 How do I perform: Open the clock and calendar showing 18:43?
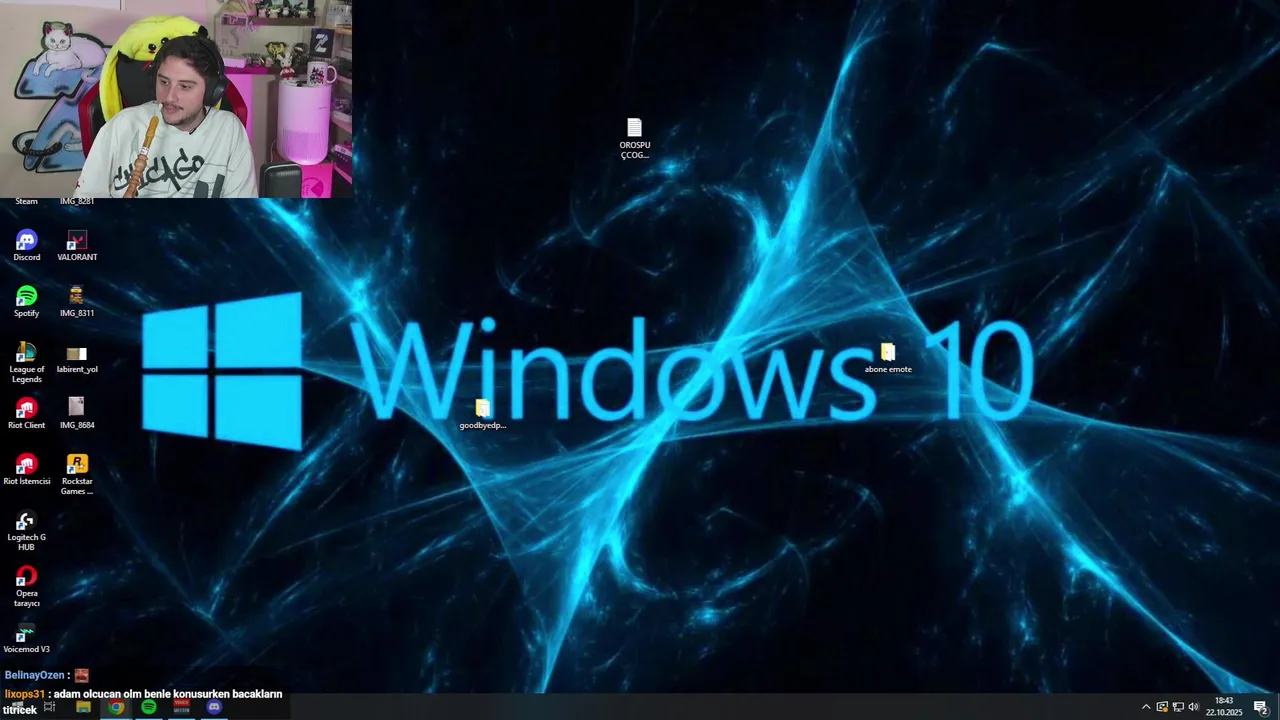tap(1224, 707)
